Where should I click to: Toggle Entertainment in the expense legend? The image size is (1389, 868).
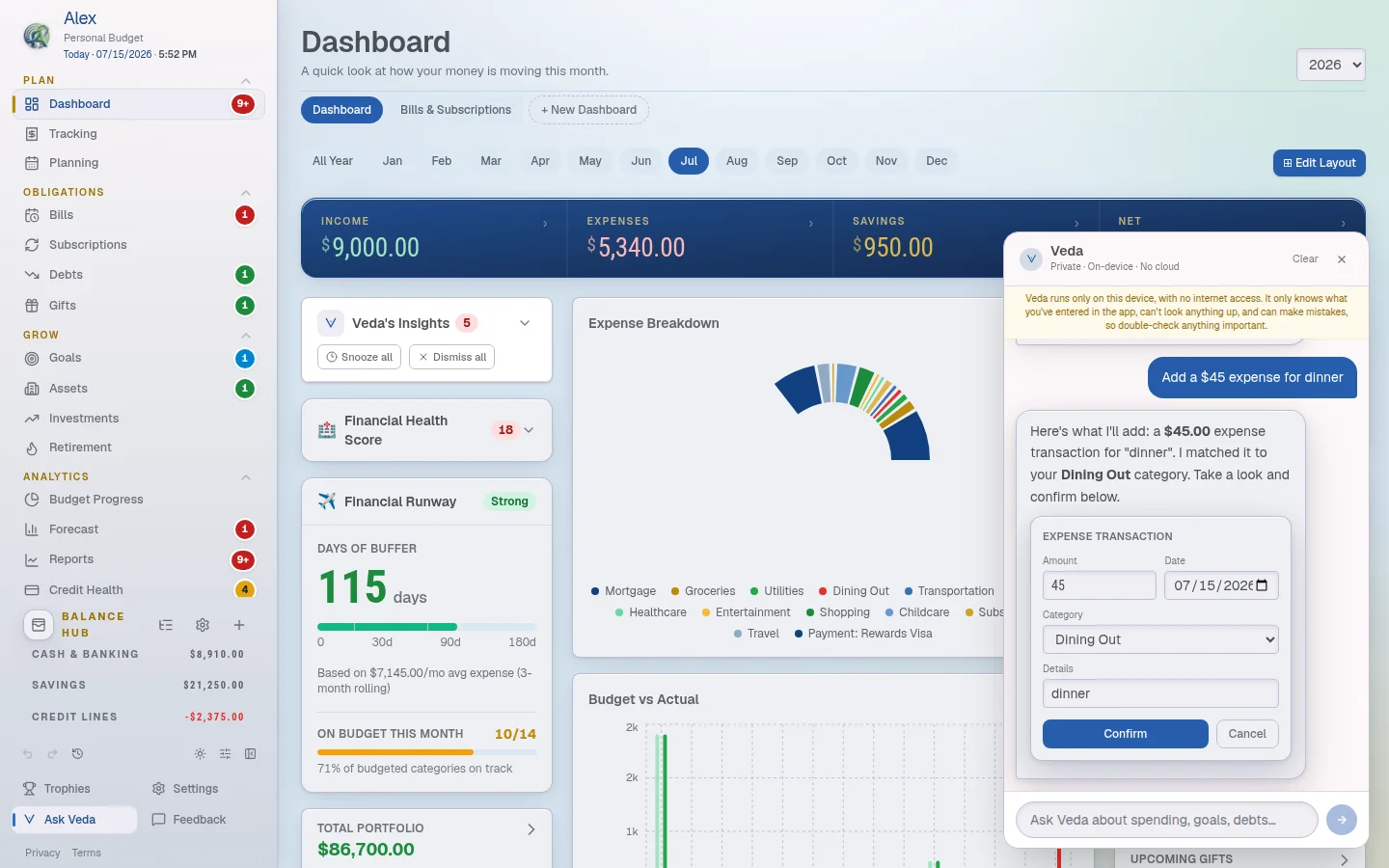click(746, 612)
